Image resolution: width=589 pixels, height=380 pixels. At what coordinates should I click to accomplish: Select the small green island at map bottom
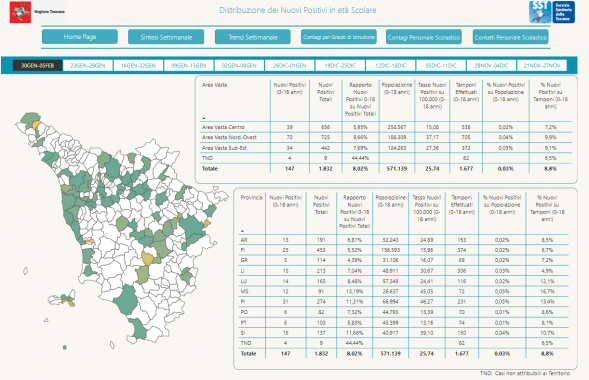pyautogui.click(x=65, y=347)
